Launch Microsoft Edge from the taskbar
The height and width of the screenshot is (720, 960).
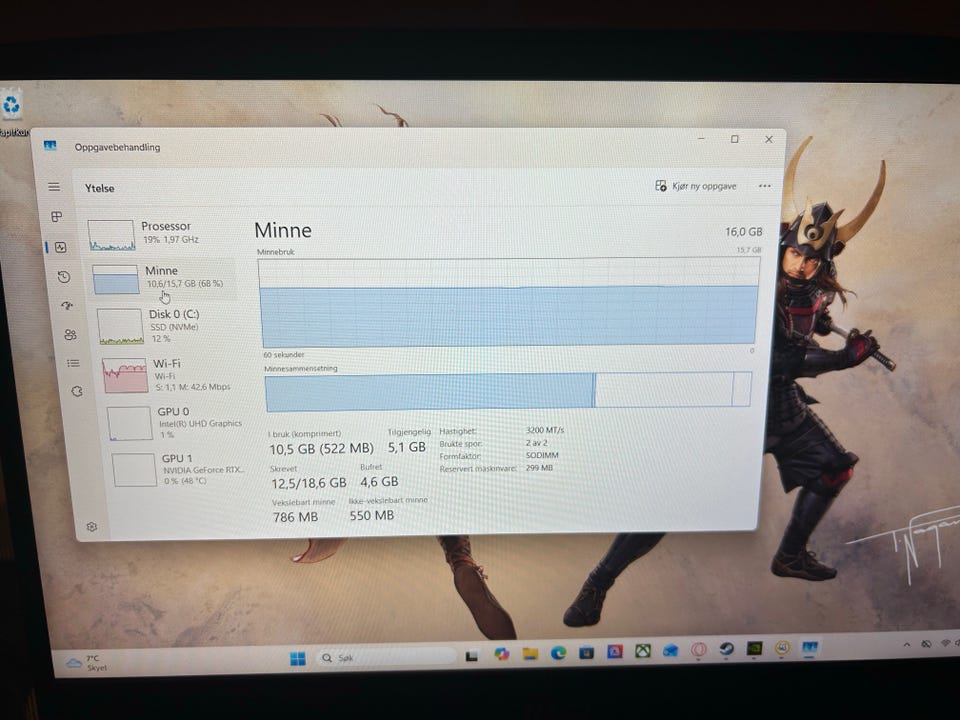click(558, 653)
